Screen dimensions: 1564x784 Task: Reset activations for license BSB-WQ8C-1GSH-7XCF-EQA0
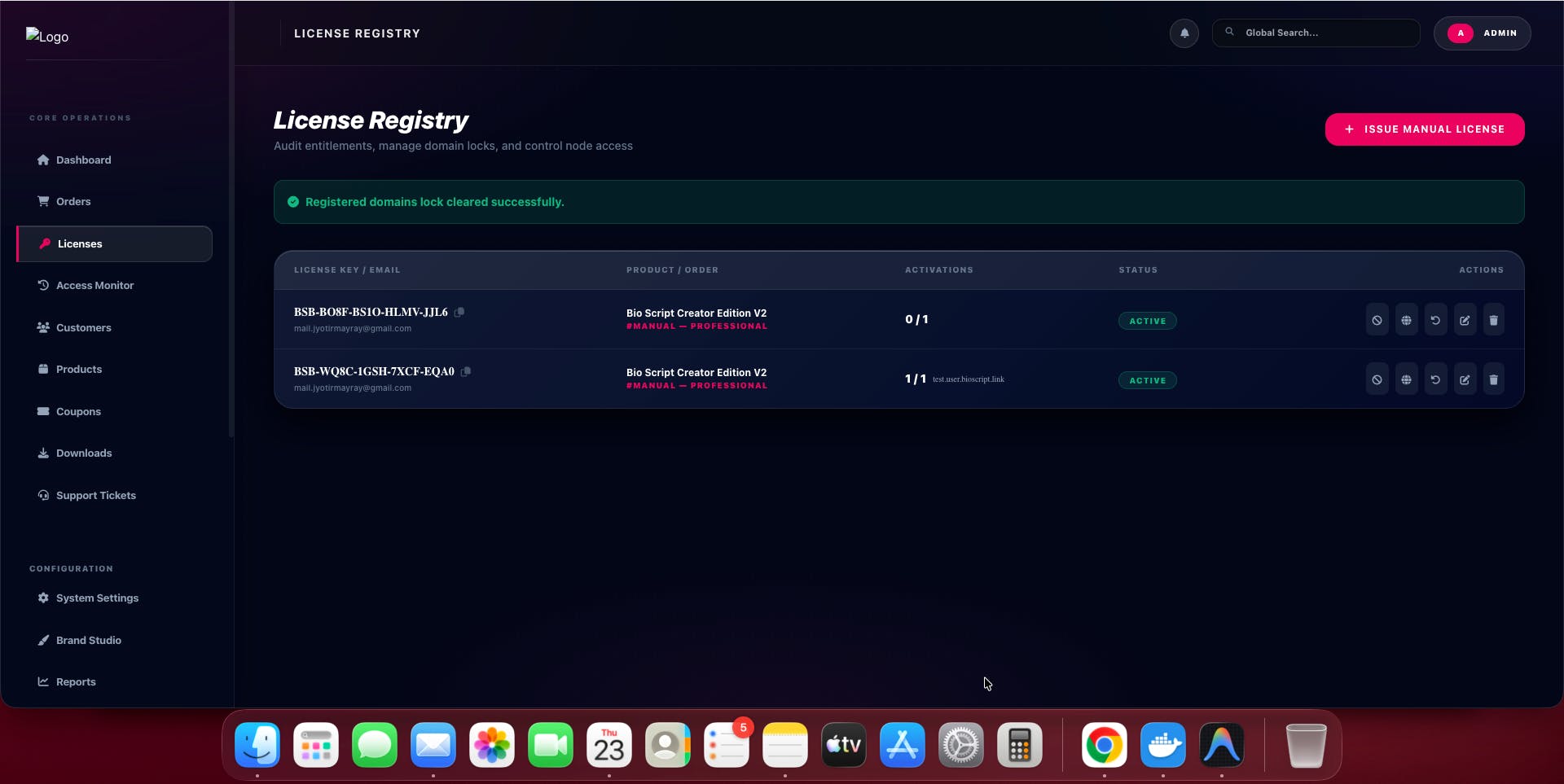click(1435, 379)
